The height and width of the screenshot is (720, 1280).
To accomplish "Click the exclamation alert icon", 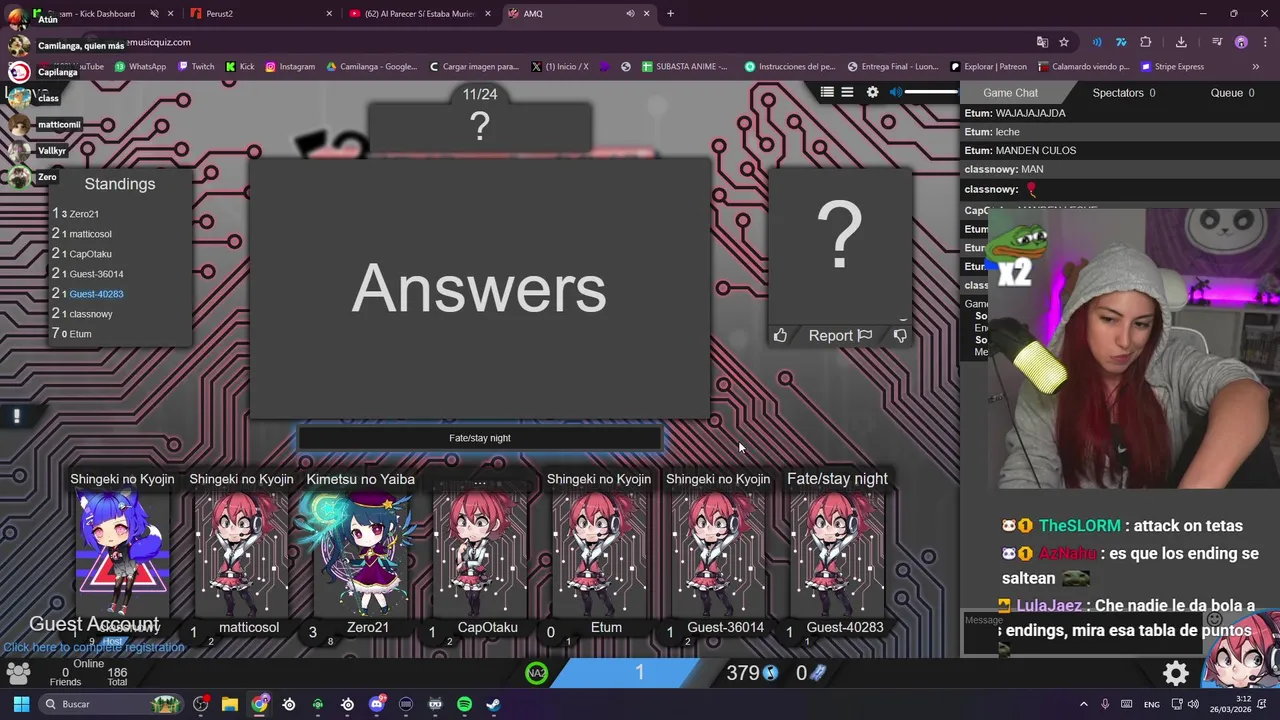I will tap(16, 416).
